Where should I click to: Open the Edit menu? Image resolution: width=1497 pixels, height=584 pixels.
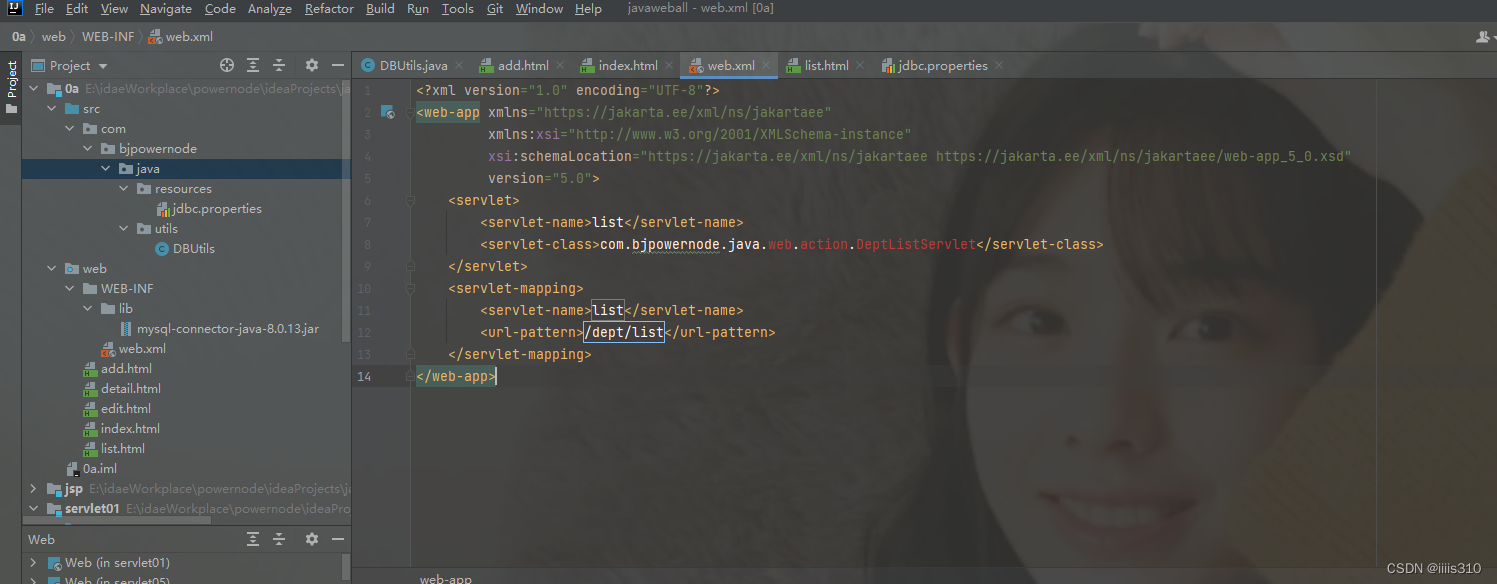click(x=77, y=9)
